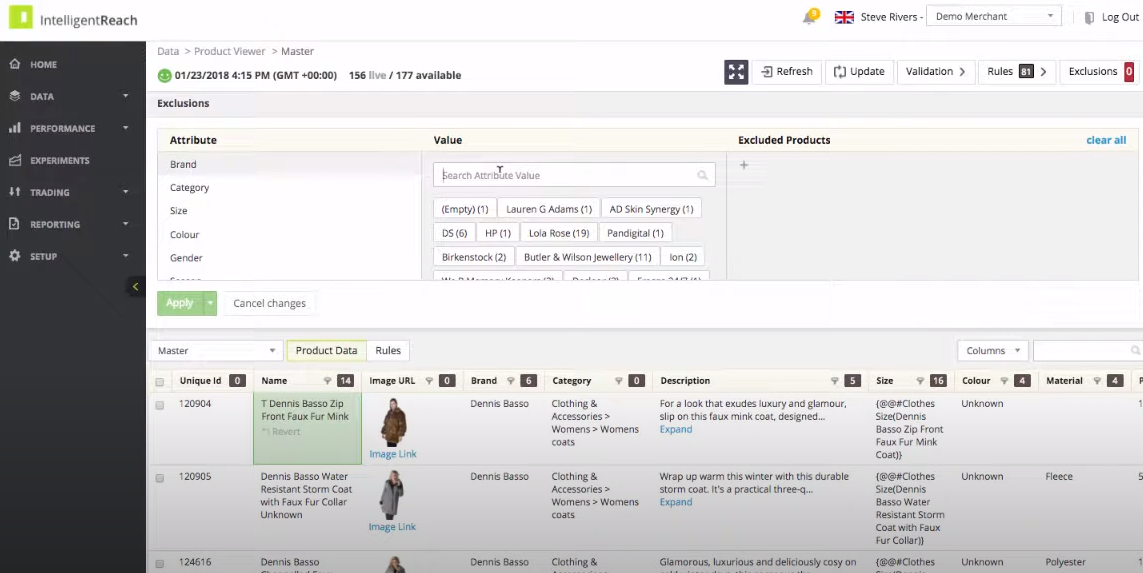
Task: Select the Lola Rose (19) value chip
Action: pyautogui.click(x=558, y=233)
